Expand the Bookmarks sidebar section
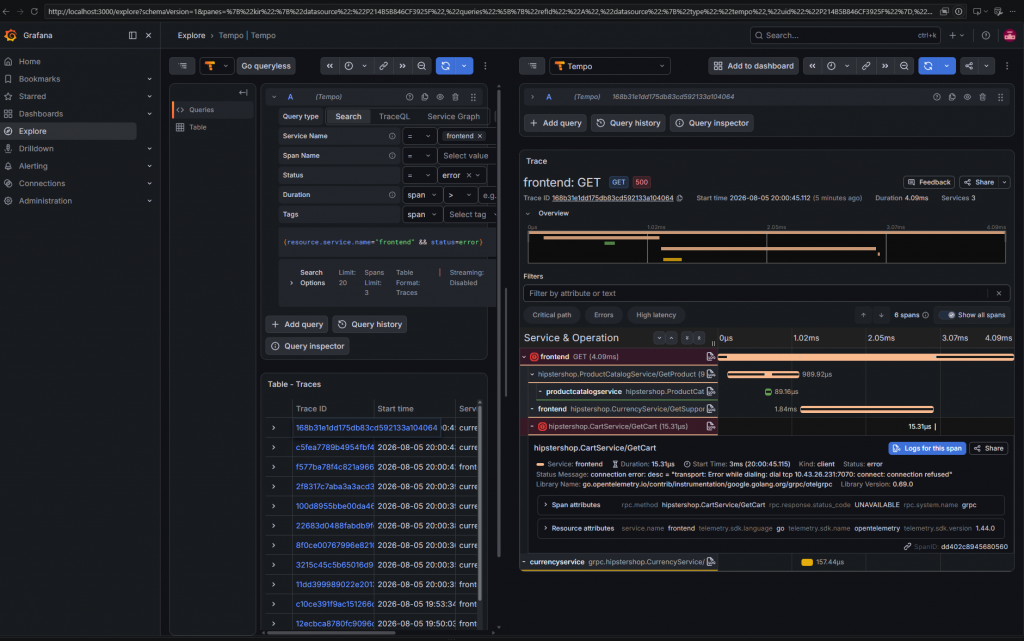 point(150,79)
